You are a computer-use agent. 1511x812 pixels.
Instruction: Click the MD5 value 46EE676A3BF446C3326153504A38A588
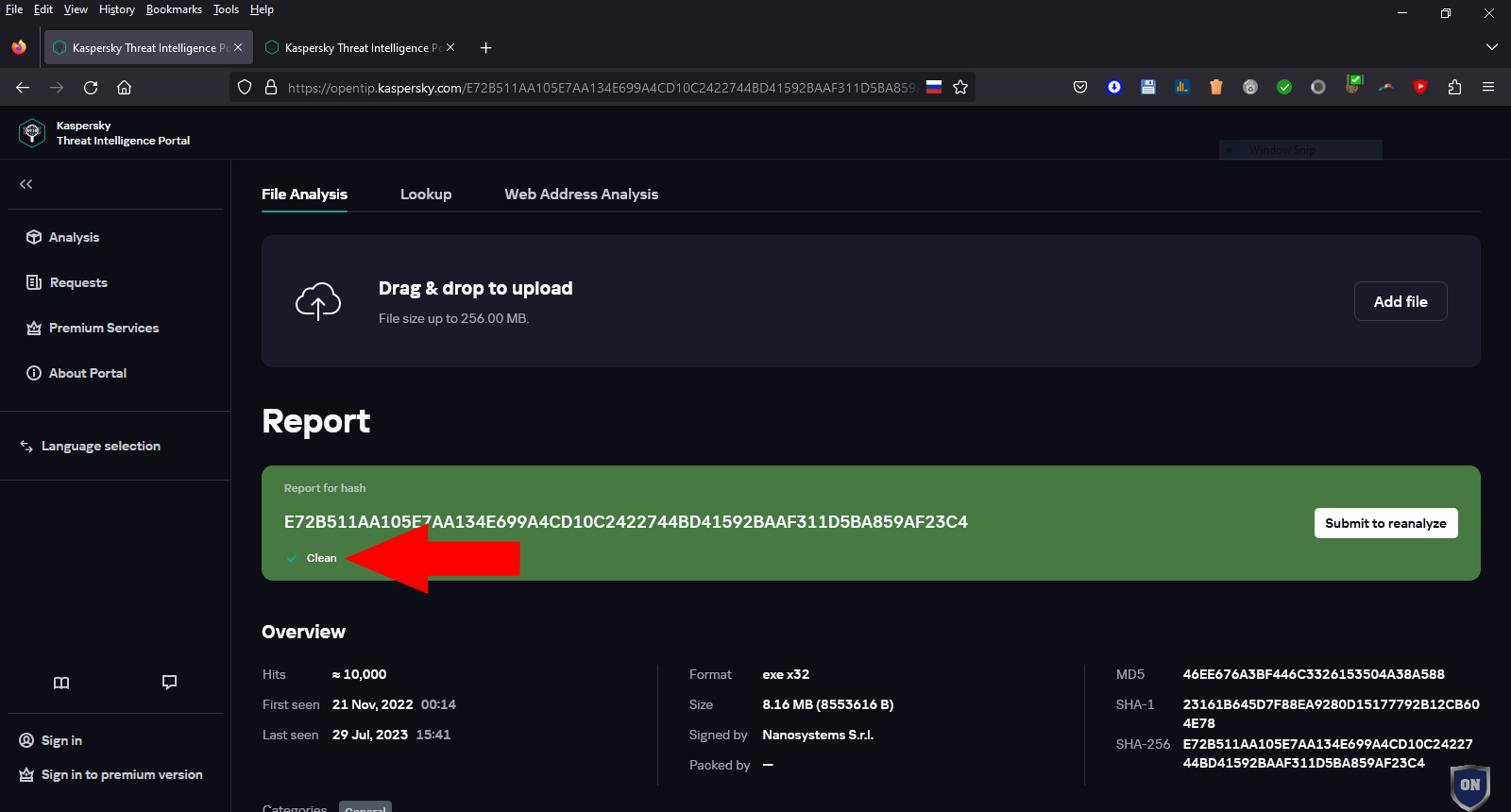[1314, 674]
